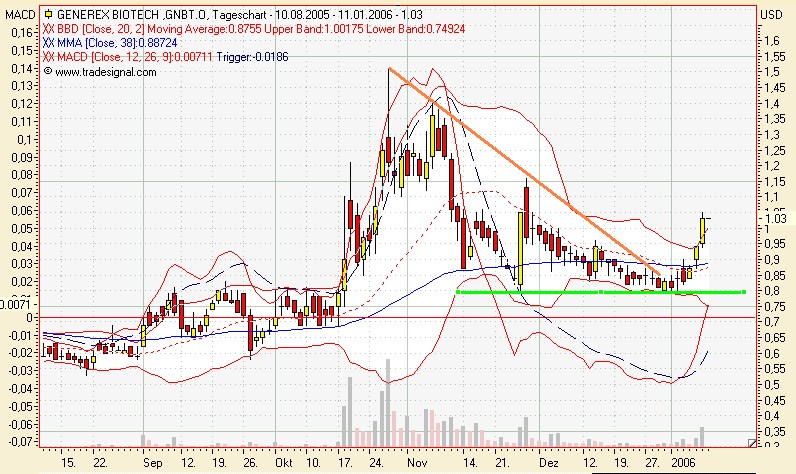Image resolution: width=796 pixels, height=474 pixels.
Task: Click the latest yellow candlestick near 1.03
Action: point(703,230)
